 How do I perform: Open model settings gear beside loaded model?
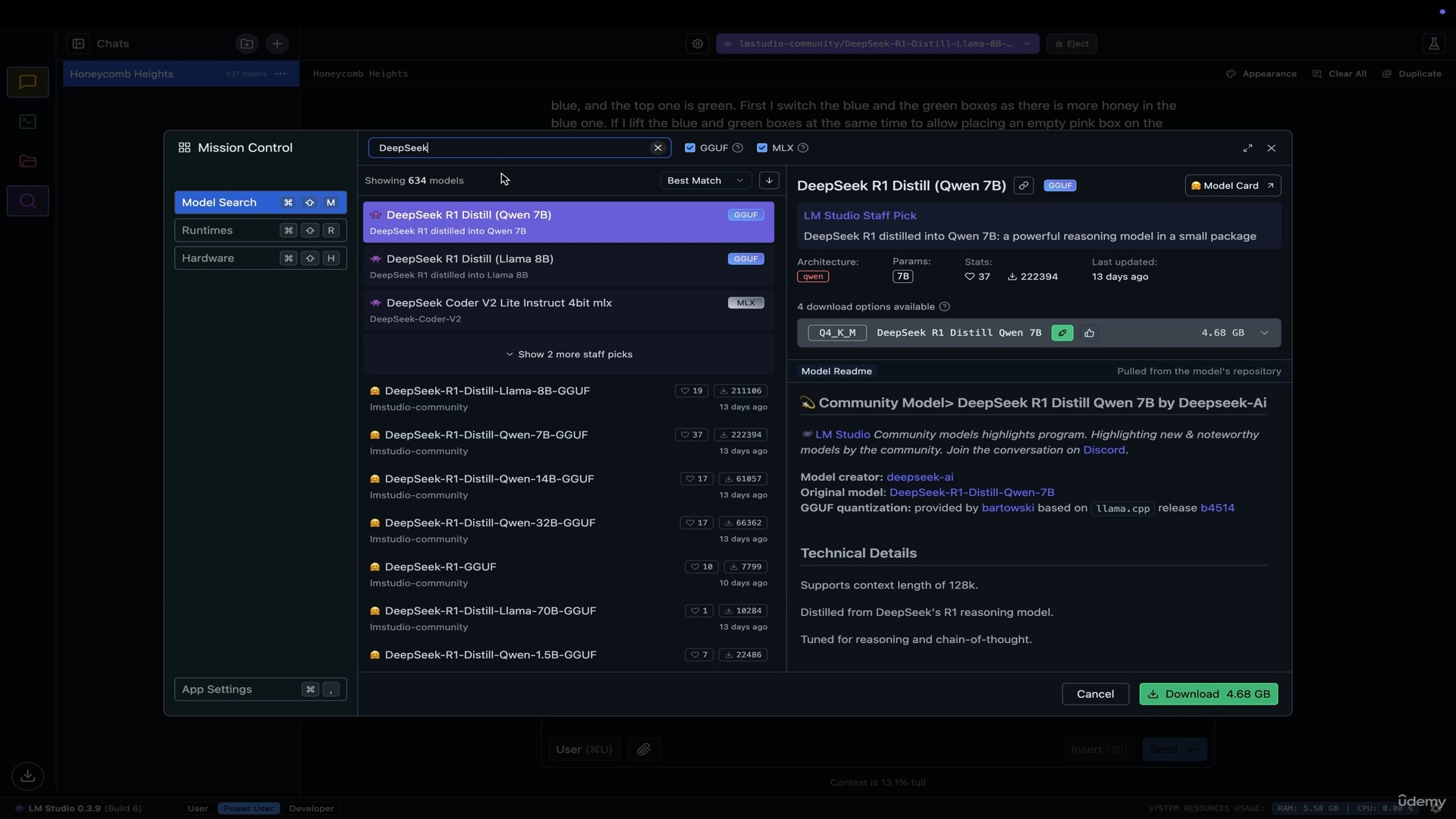point(698,44)
